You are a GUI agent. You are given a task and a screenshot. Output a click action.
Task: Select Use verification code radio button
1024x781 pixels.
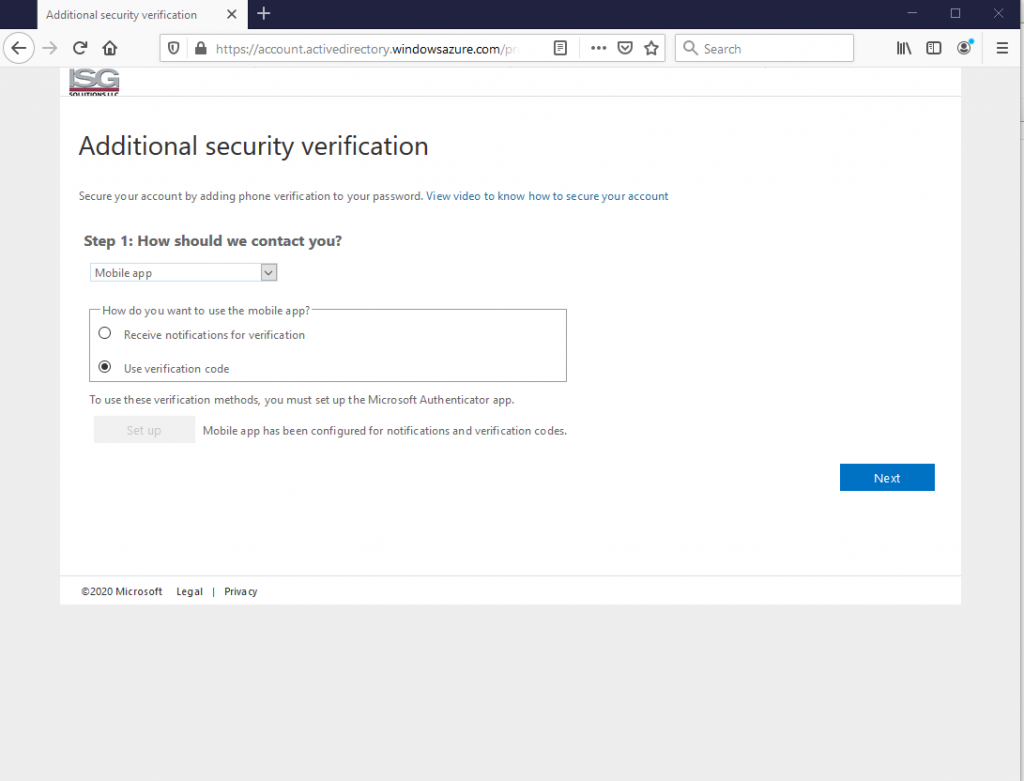click(x=104, y=367)
